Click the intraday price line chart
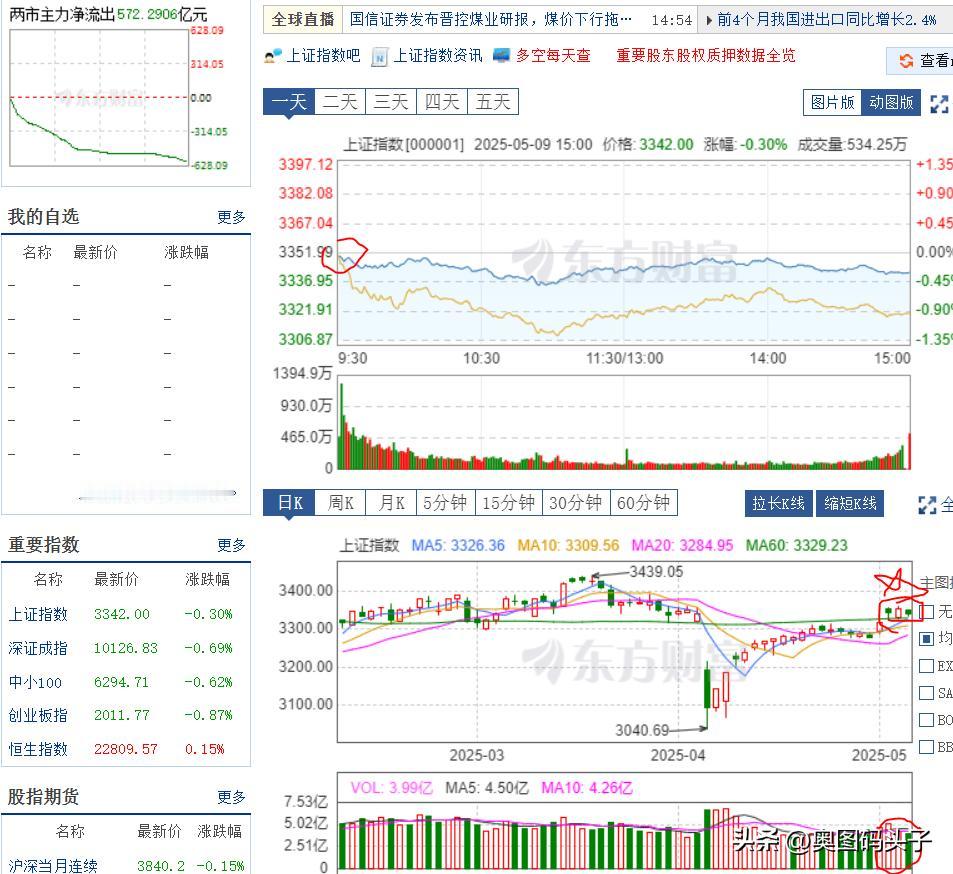 (624, 252)
